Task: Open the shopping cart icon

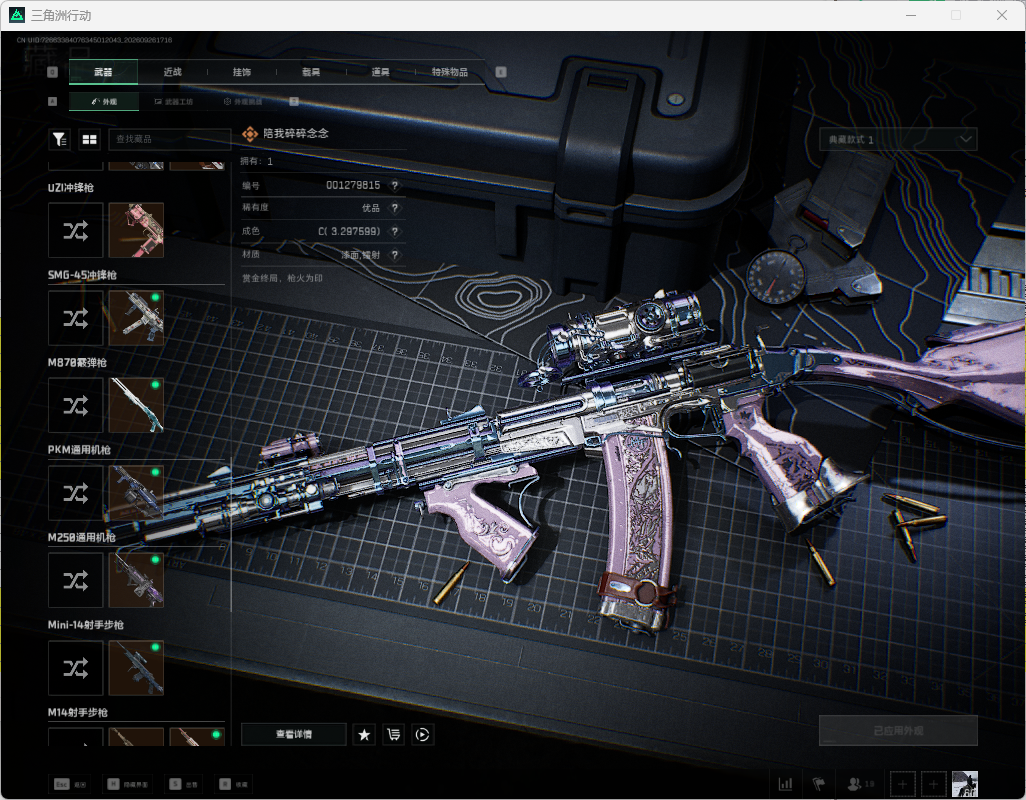Action: (393, 735)
